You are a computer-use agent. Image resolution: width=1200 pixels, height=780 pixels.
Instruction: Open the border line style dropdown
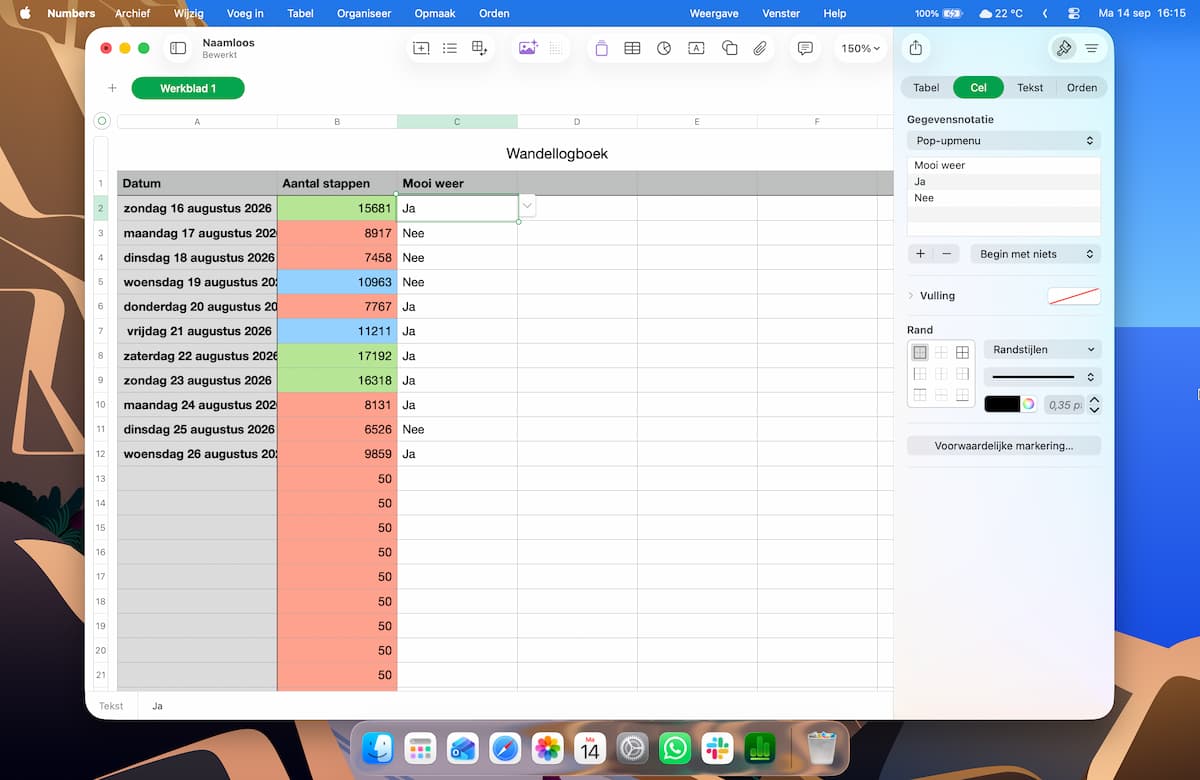(1042, 377)
